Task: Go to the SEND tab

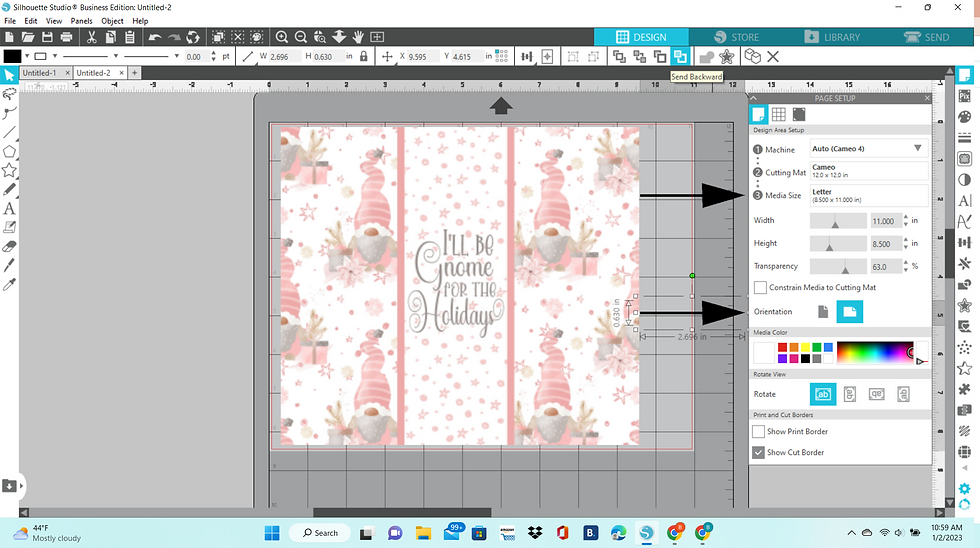Action: [x=927, y=37]
